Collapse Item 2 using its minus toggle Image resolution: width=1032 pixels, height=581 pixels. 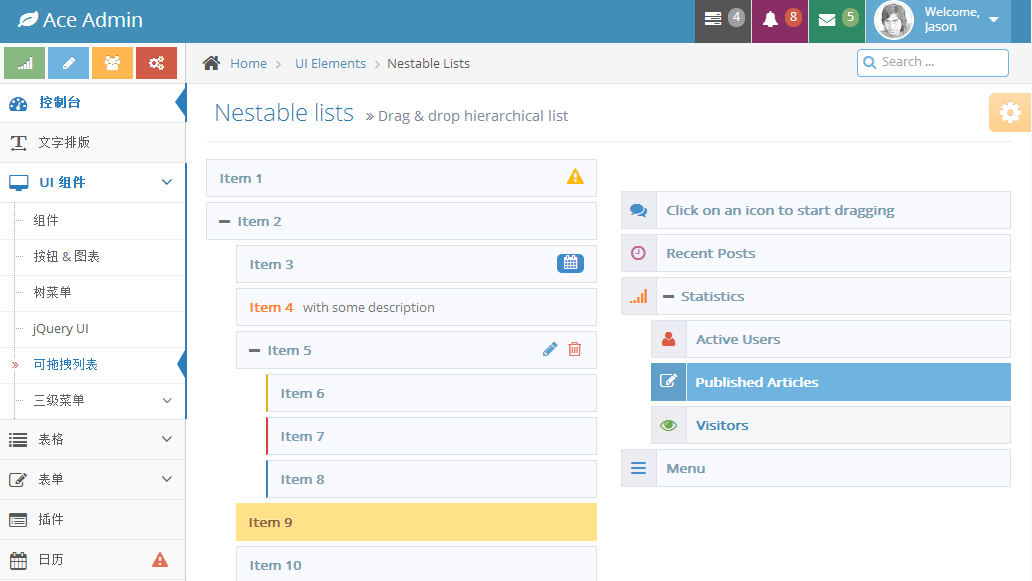tap(224, 222)
